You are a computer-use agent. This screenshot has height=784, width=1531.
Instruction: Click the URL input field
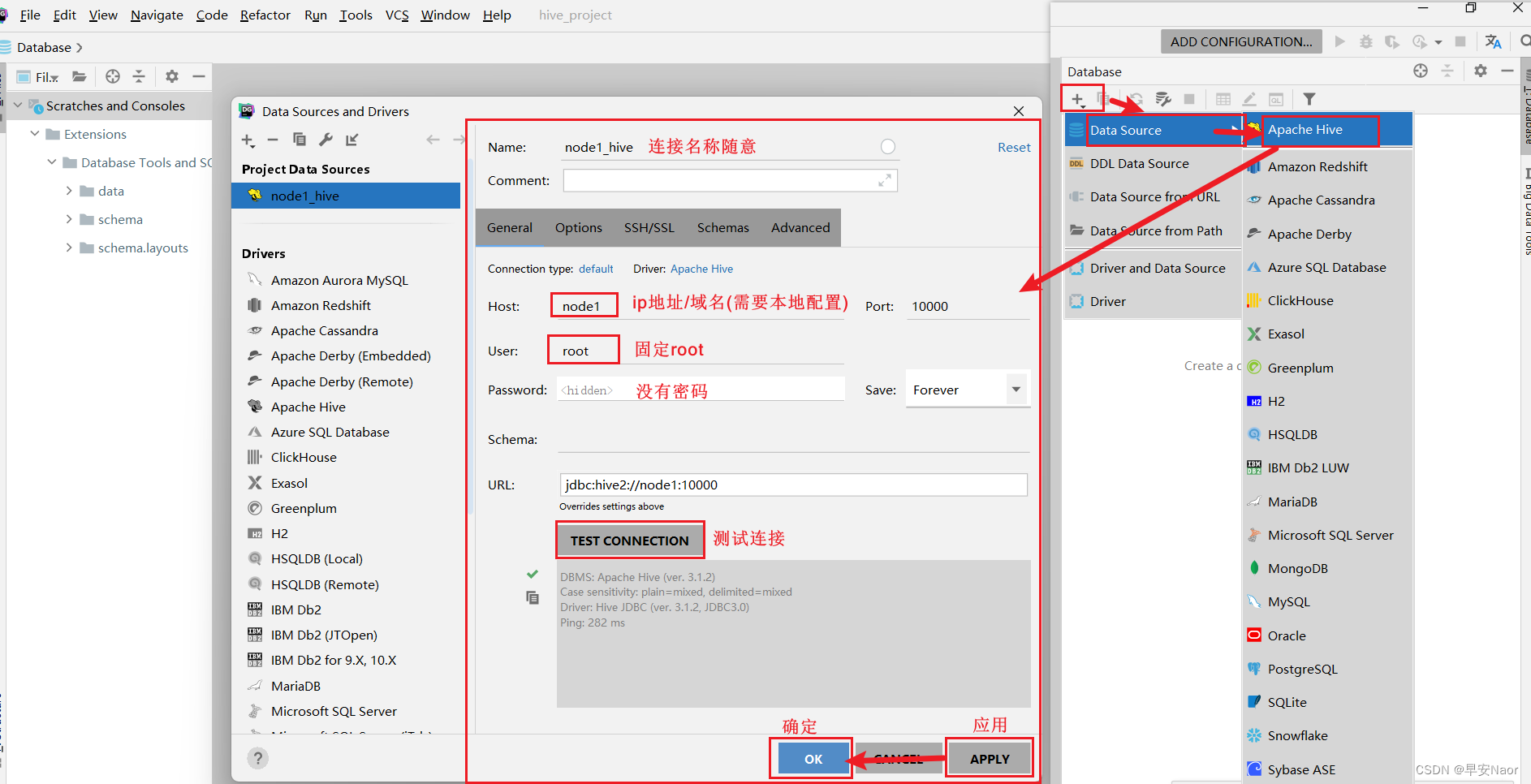(793, 485)
